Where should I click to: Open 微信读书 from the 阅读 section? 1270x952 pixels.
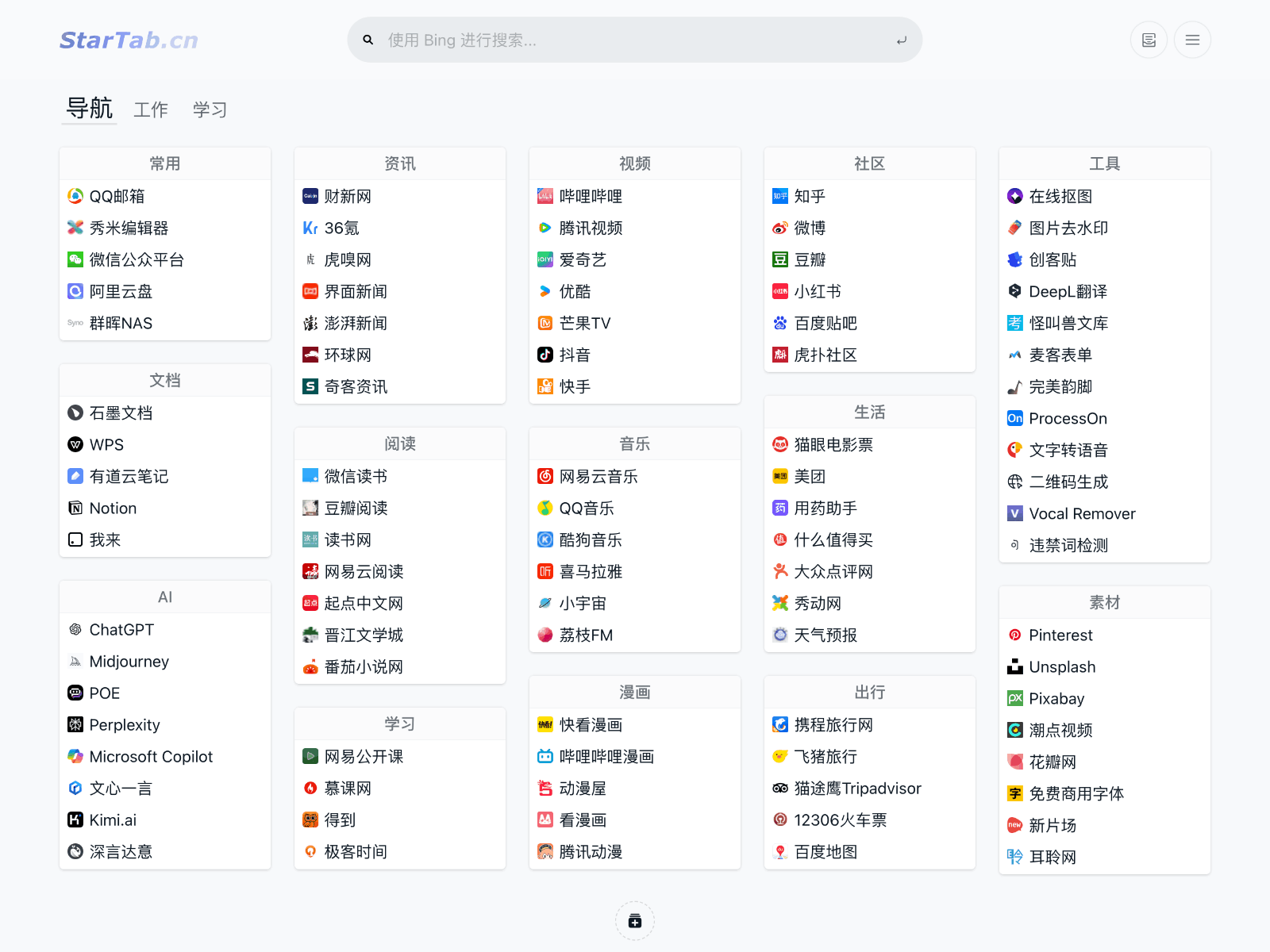356,476
